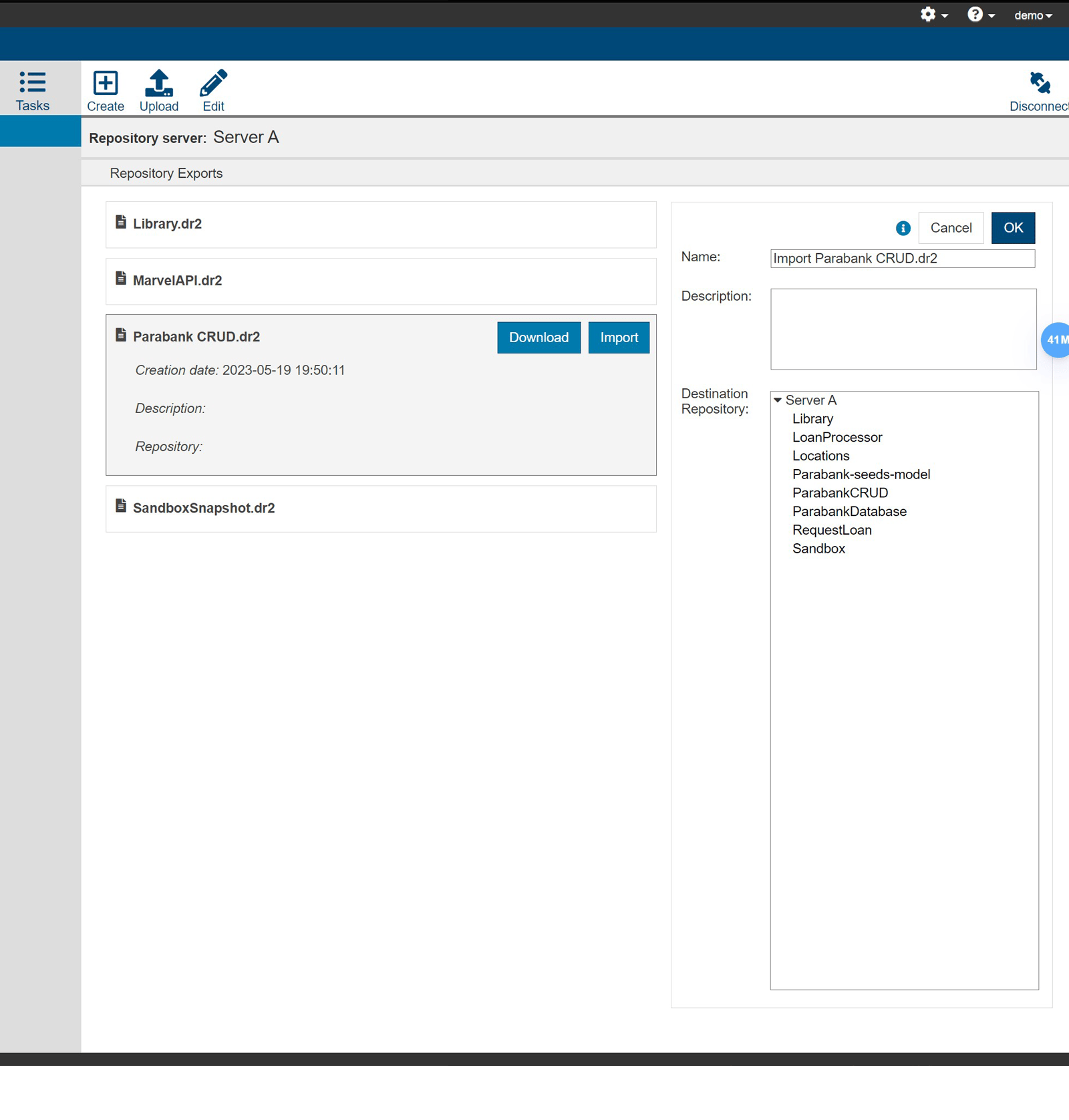Image resolution: width=1069 pixels, height=1120 pixels.
Task: Select Sandbox as destination repository
Action: click(x=818, y=548)
